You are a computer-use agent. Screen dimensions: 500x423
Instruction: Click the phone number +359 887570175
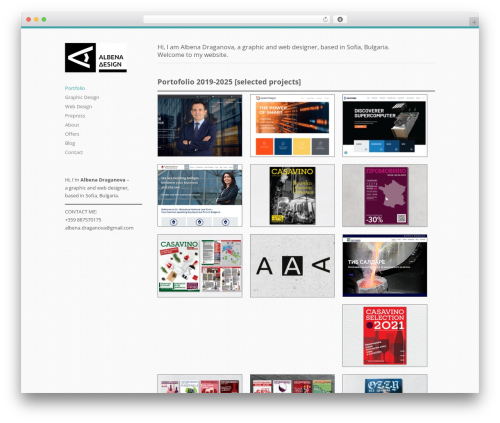point(83,220)
